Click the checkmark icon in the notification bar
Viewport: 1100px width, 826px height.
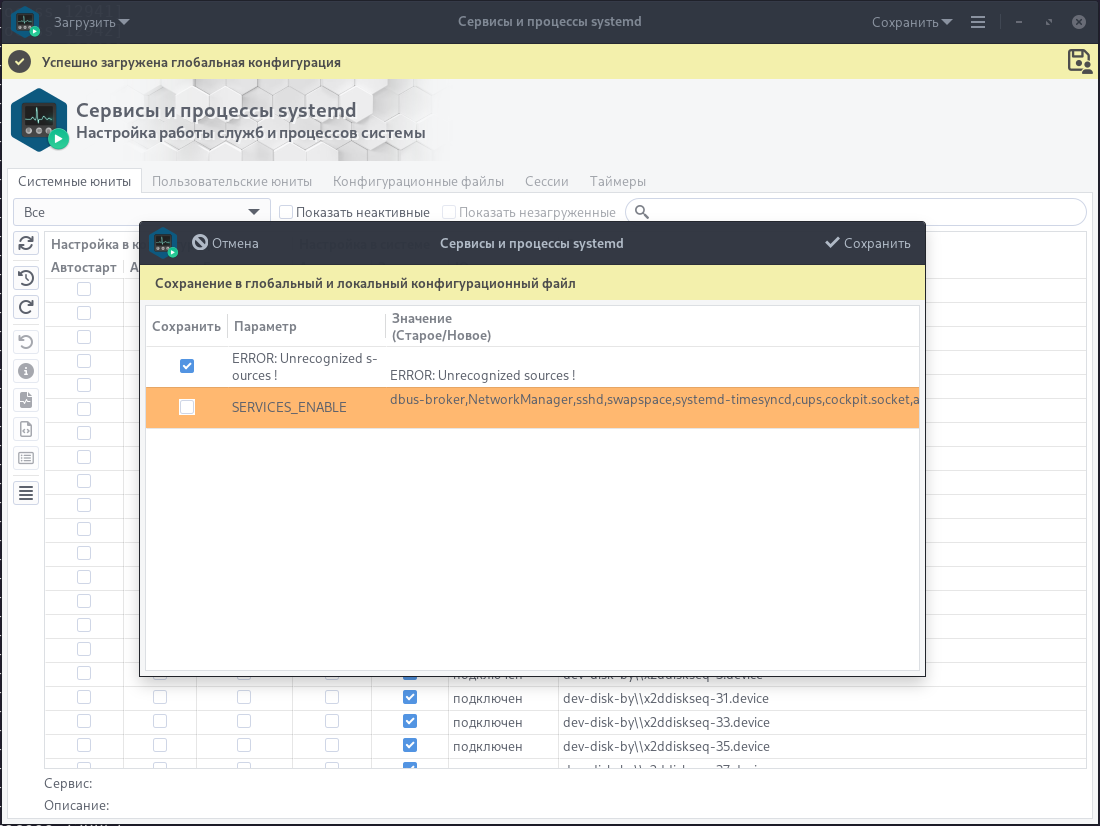(x=20, y=62)
